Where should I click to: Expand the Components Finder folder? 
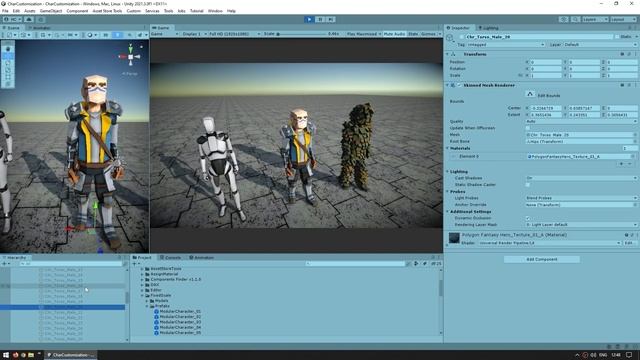coord(142,280)
